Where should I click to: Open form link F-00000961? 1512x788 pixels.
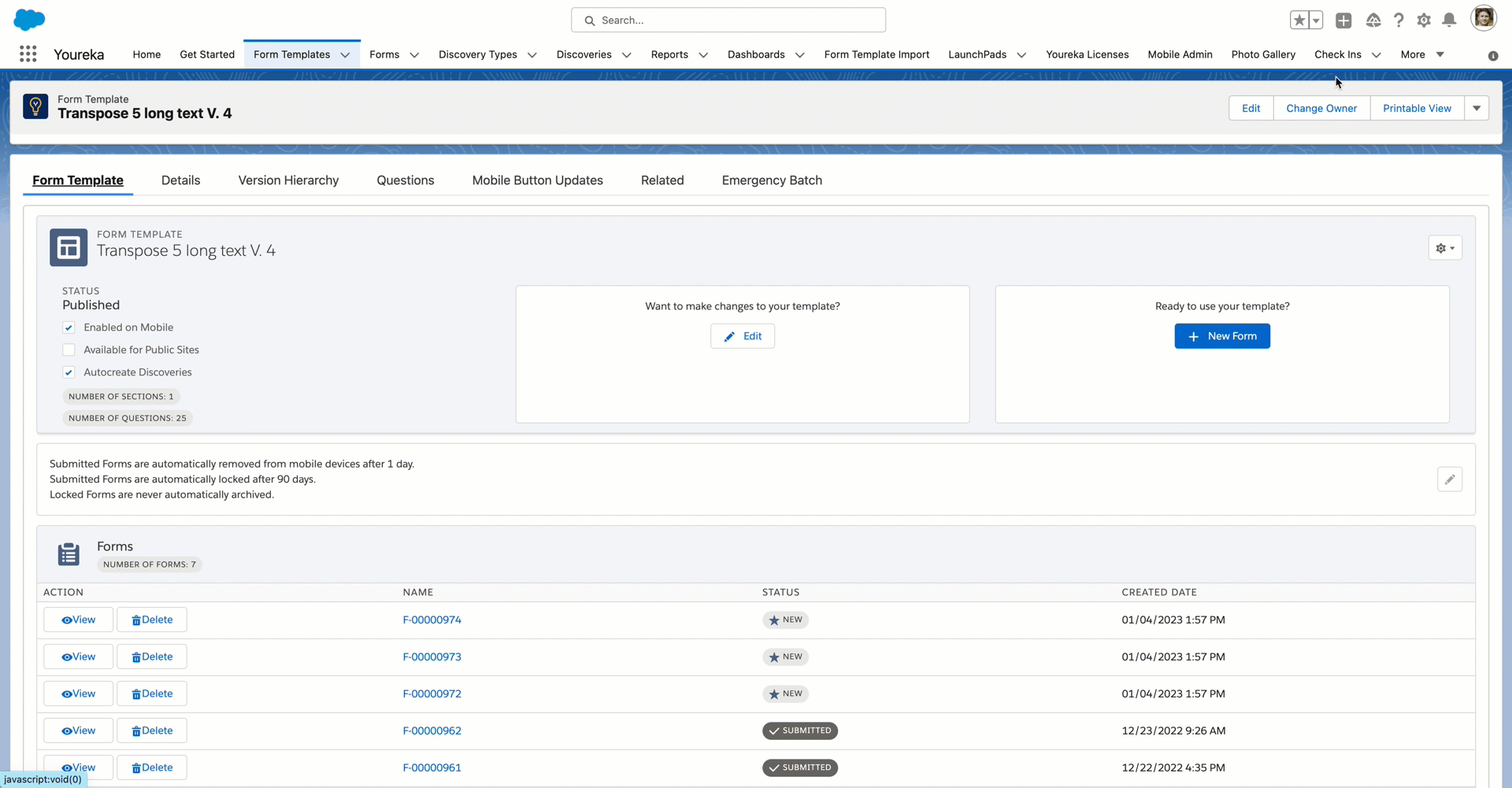click(432, 768)
